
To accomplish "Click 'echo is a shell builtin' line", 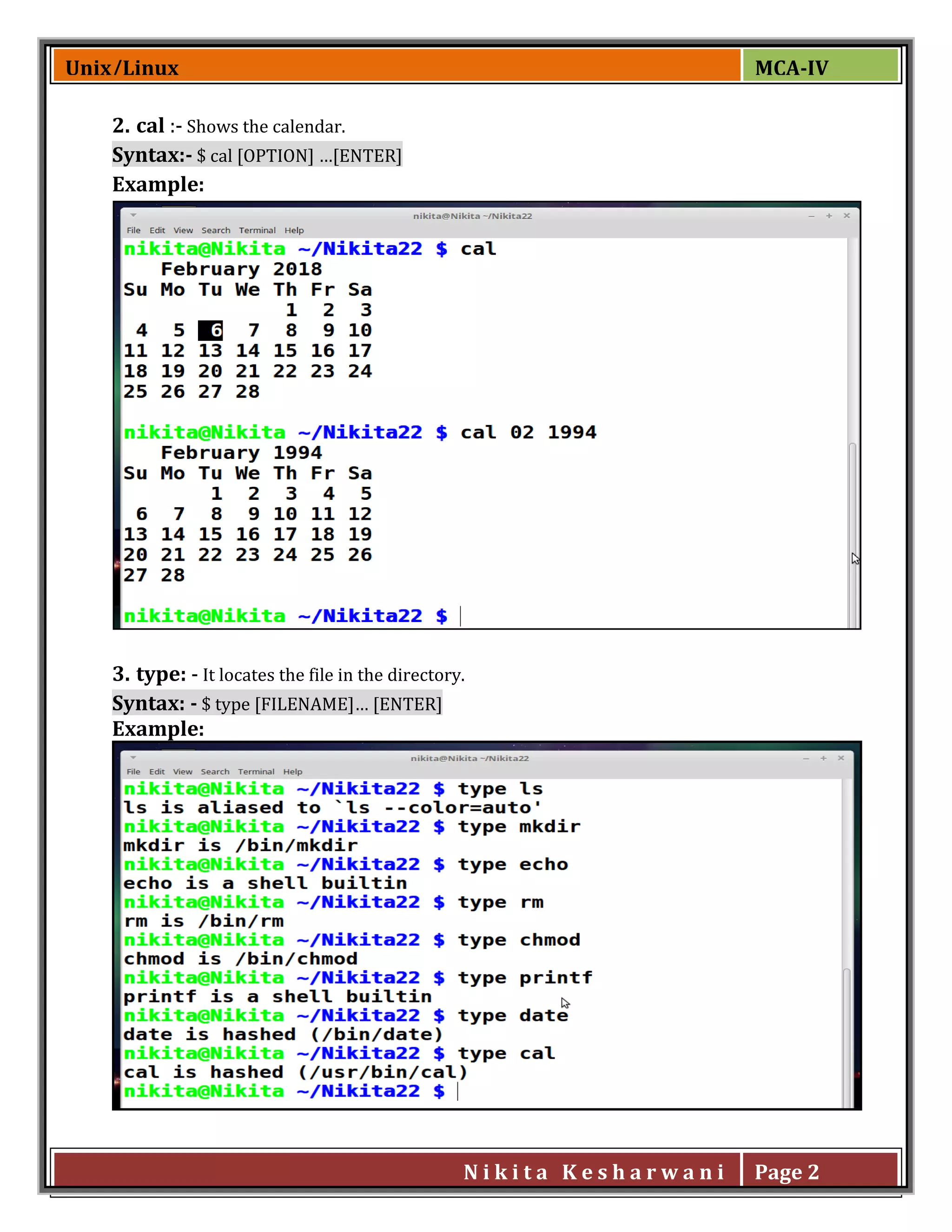I will point(265,883).
